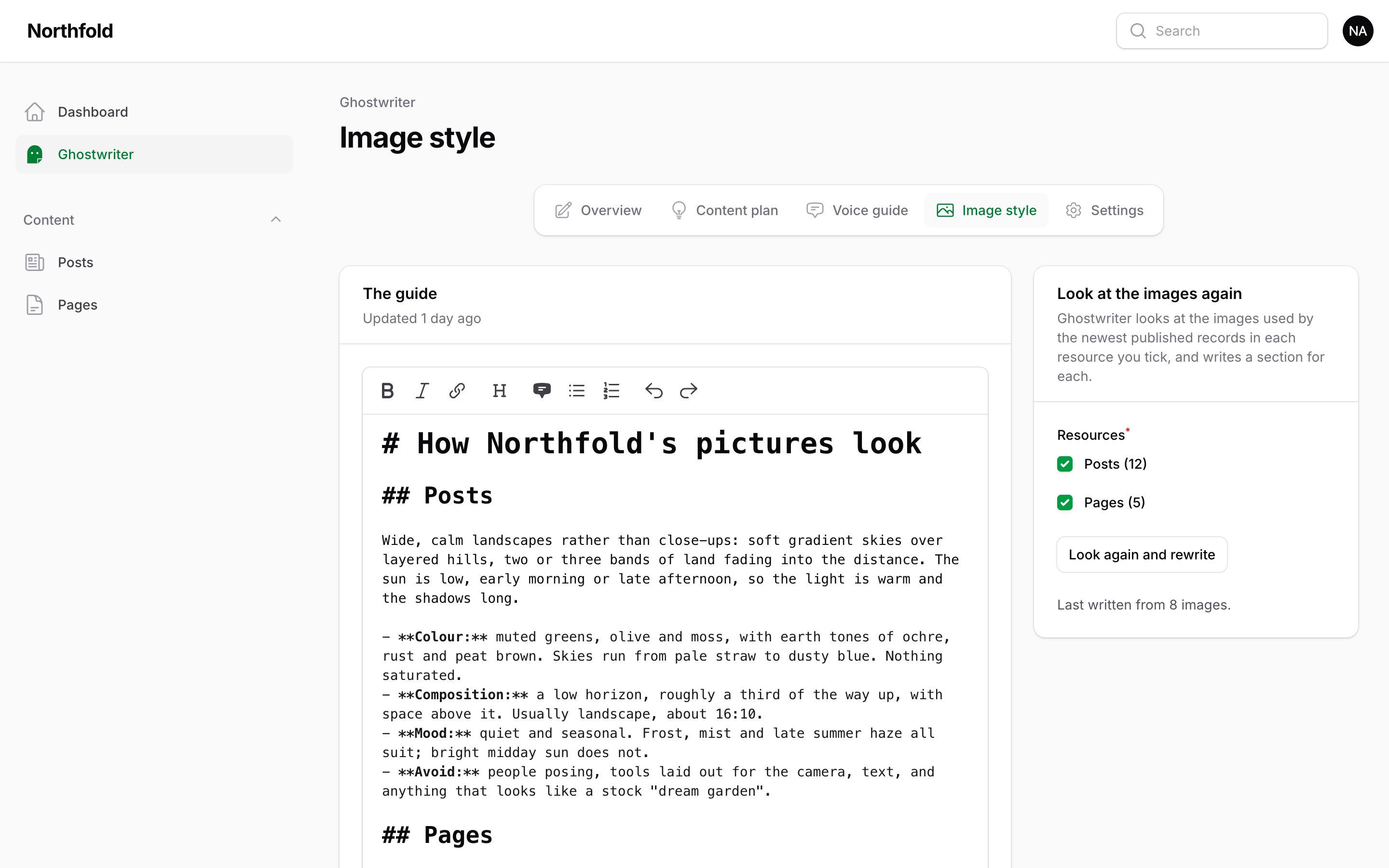Undo the last edit

click(x=654, y=391)
